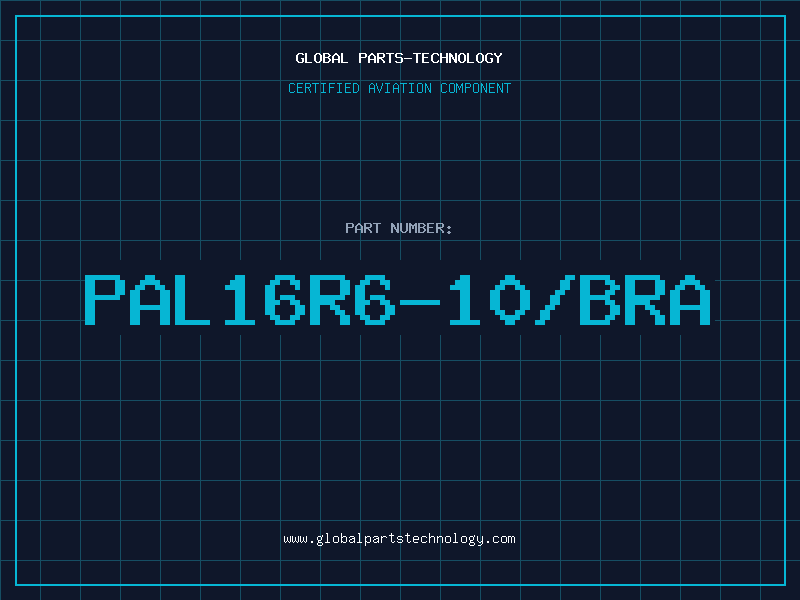Click the slash character in the part number
This screenshot has height=600, width=800.
pyautogui.click(x=555, y=300)
